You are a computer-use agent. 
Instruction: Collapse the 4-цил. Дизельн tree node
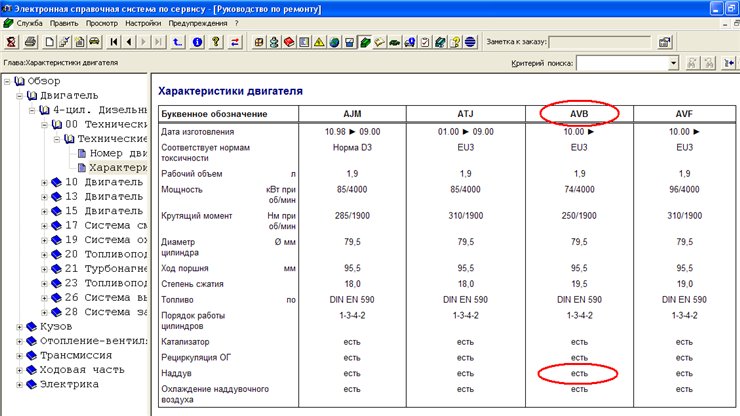tap(32, 110)
